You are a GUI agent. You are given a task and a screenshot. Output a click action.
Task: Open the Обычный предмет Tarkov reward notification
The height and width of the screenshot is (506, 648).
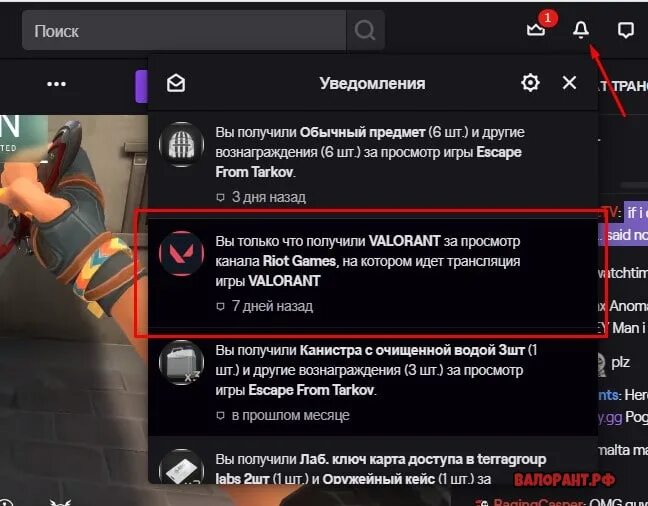point(373,164)
